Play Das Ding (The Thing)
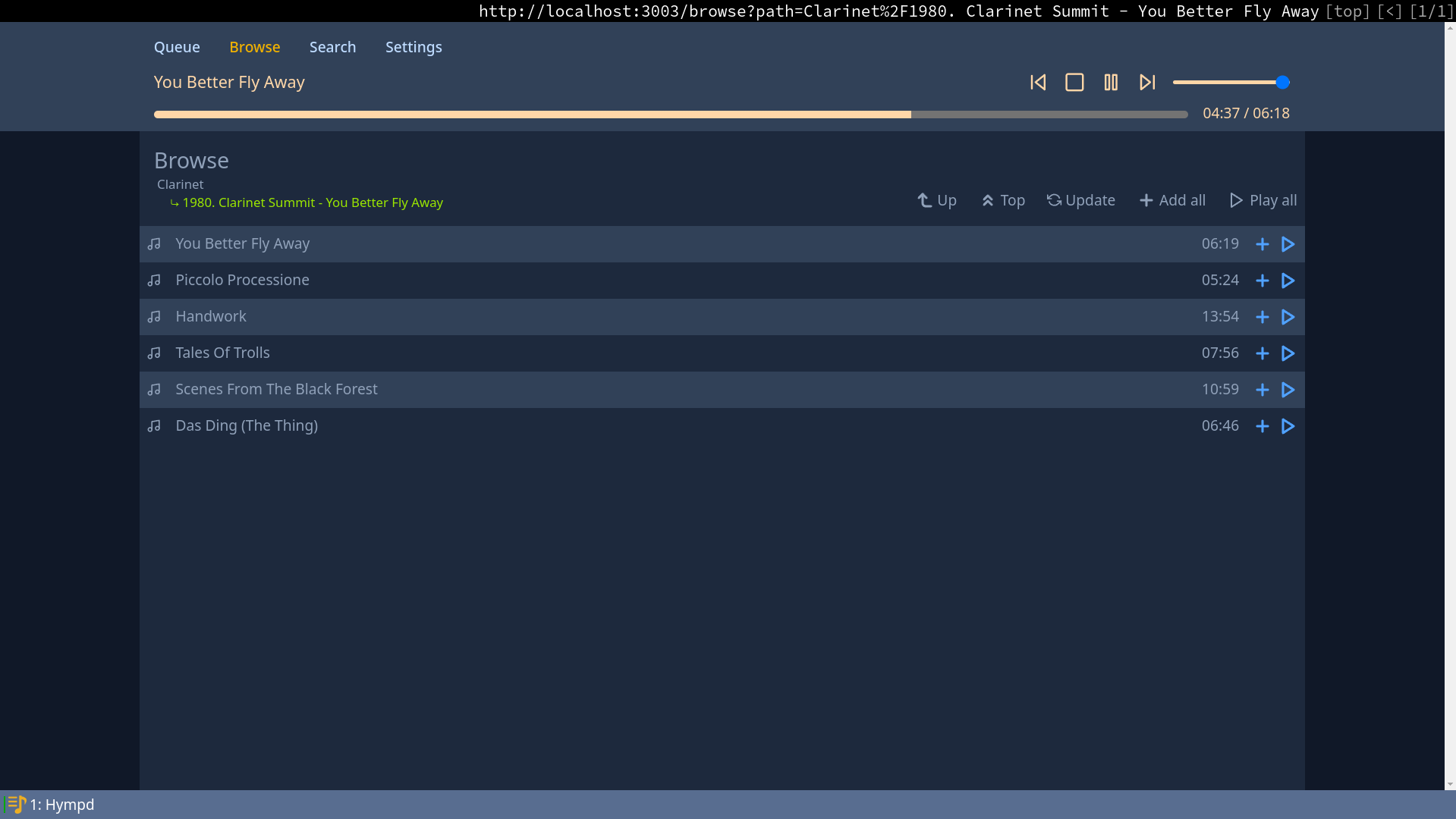 tap(1288, 426)
